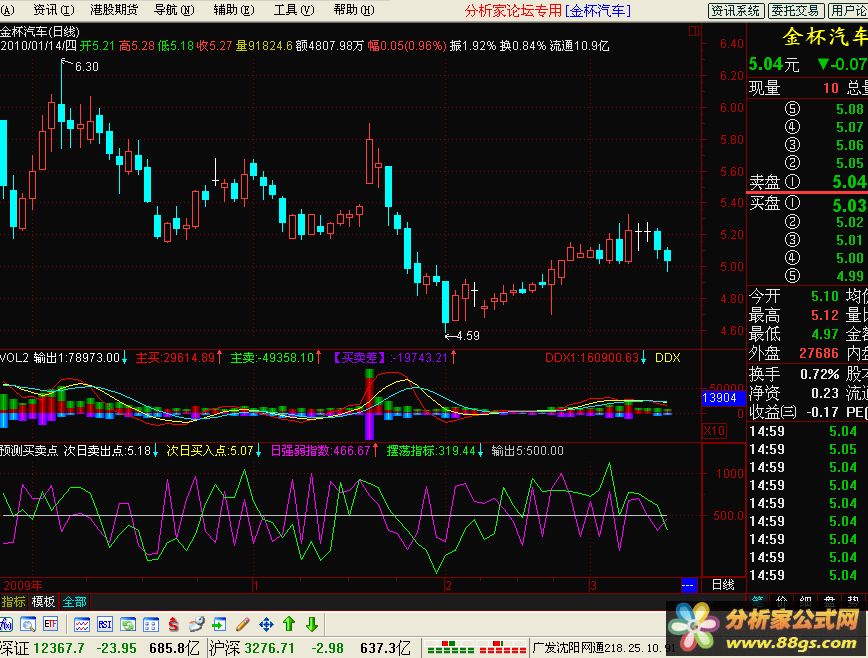Click the multi-panel grid layout icon

click(x=151, y=625)
